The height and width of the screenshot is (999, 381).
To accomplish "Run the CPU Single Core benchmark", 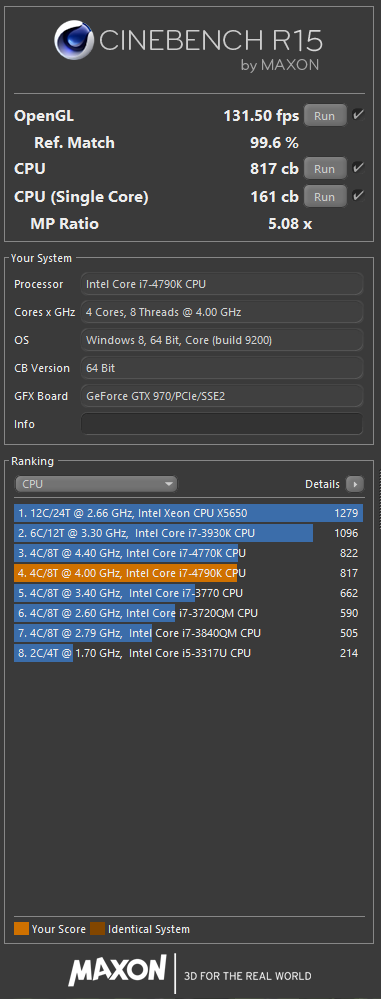I will pyautogui.click(x=325, y=196).
